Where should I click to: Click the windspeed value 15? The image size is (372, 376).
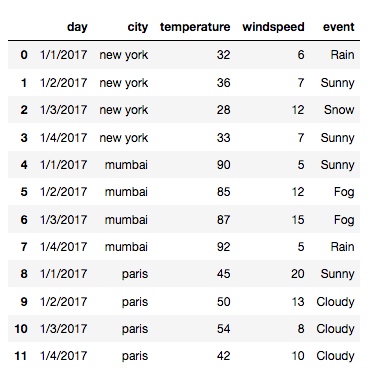point(298,219)
